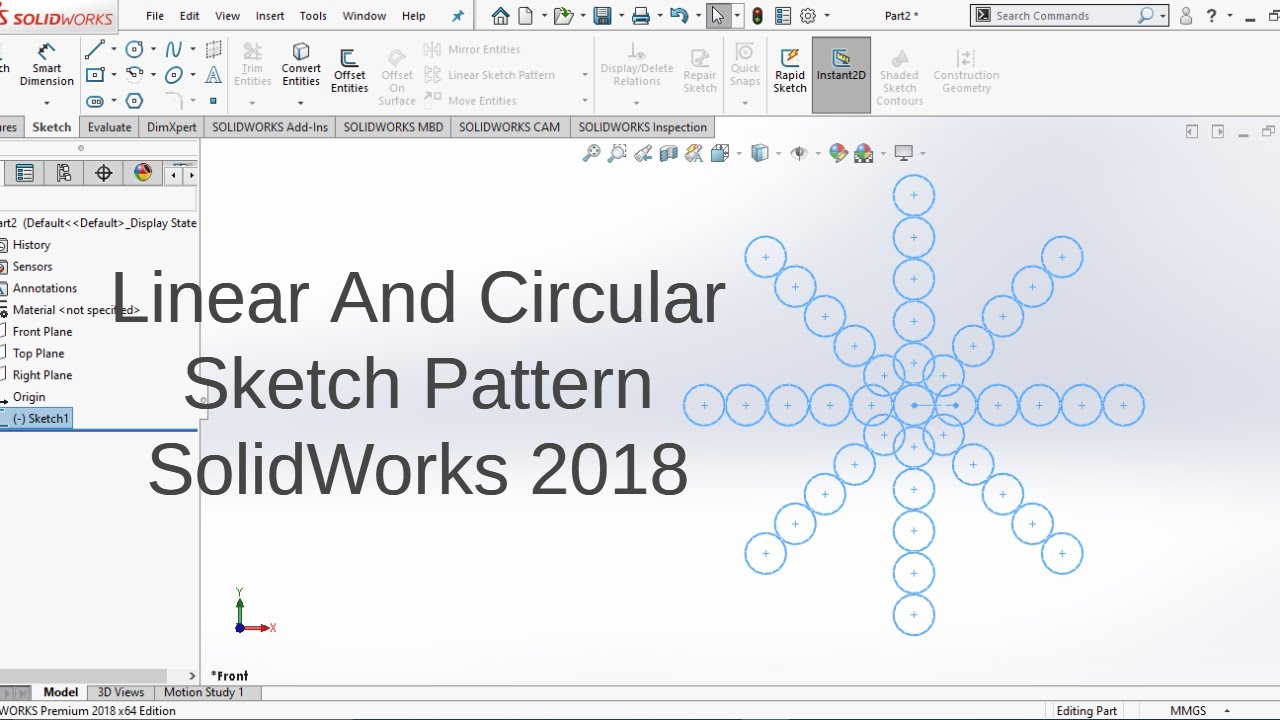Choose the Spline sketch tool

coord(174,49)
